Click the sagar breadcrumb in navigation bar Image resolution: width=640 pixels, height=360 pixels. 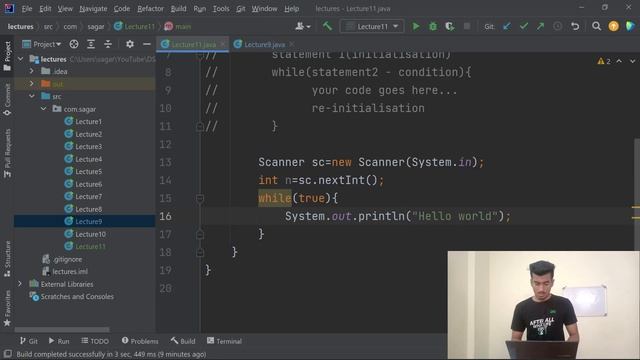point(96,27)
